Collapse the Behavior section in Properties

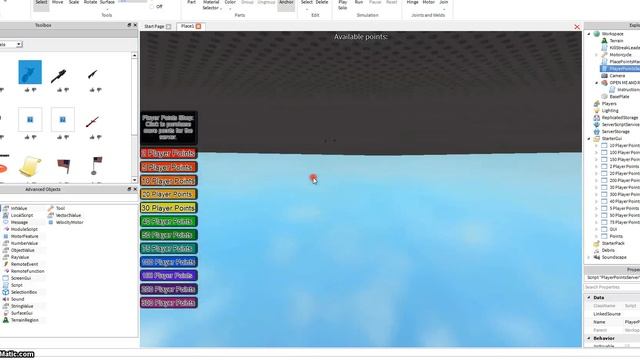pos(589,338)
